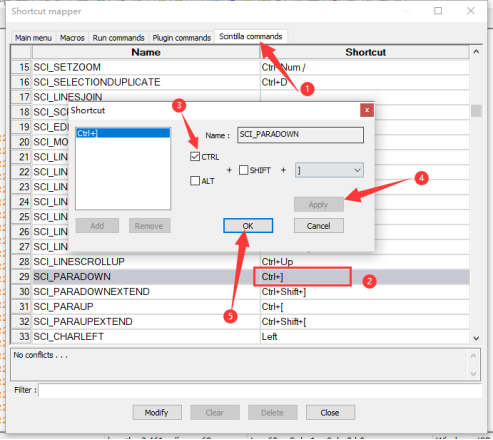Enable the SHIFT checkbox

click(244, 170)
